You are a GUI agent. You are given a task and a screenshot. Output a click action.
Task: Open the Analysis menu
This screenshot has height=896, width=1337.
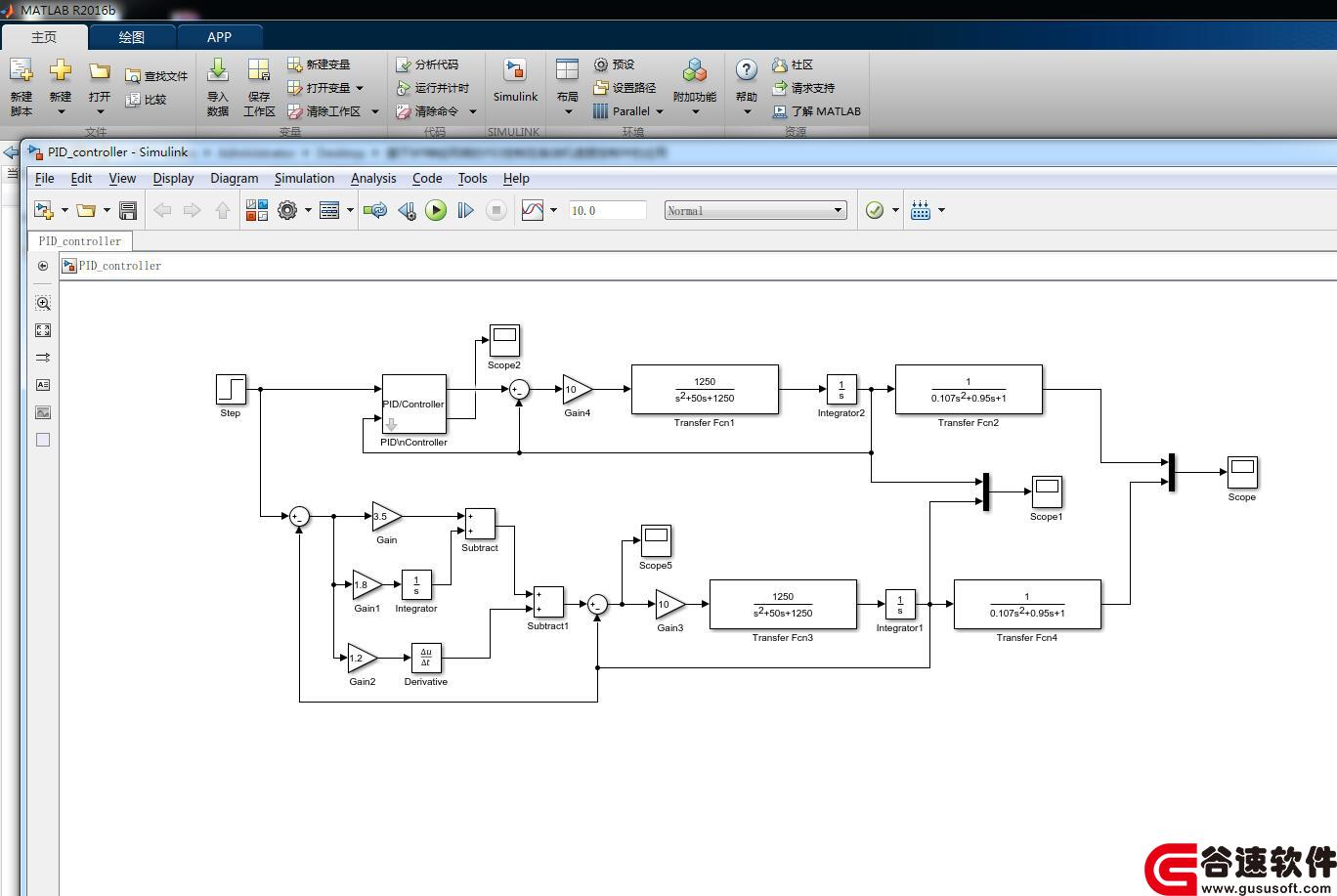point(373,178)
